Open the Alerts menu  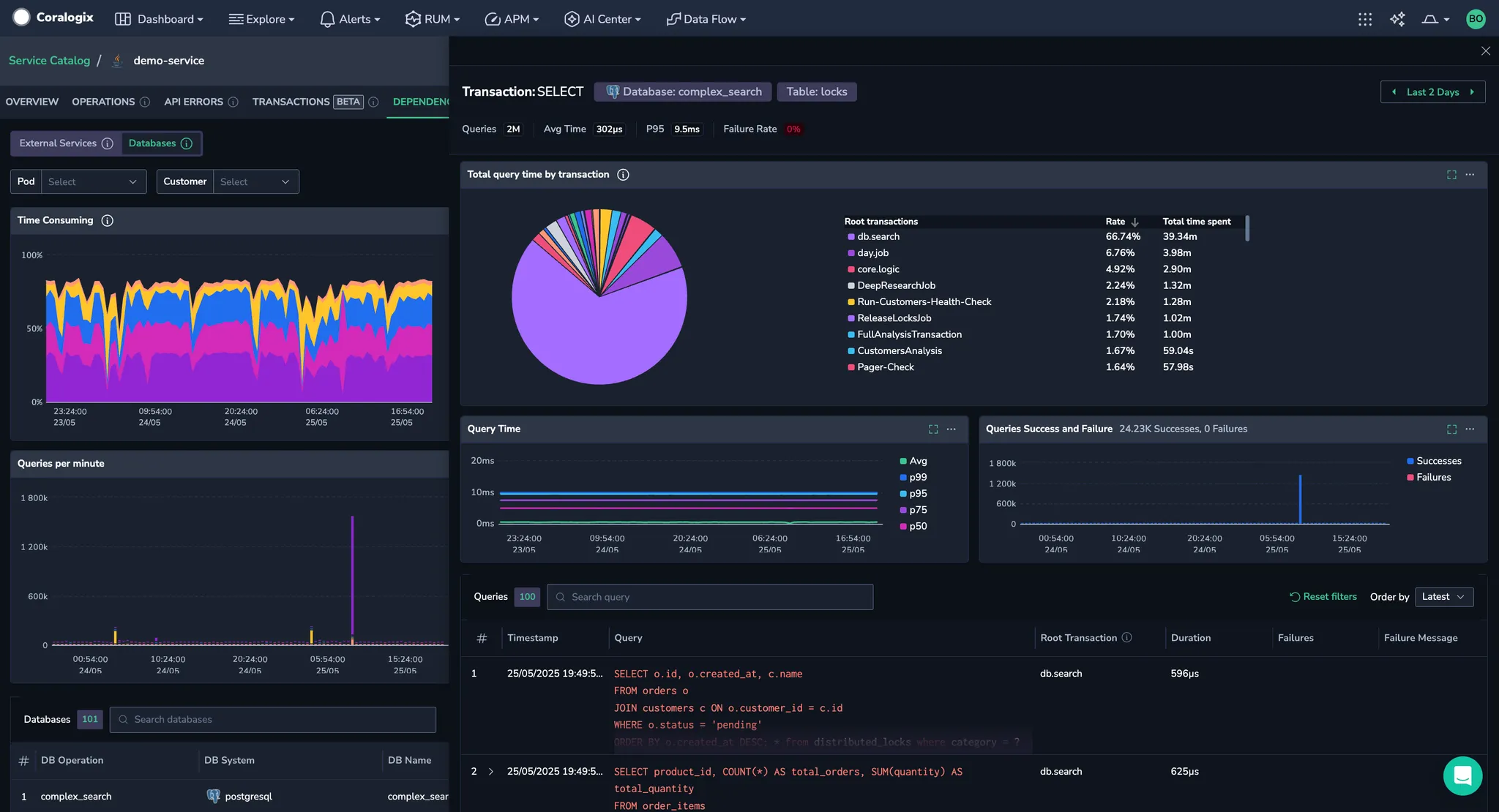click(x=350, y=19)
